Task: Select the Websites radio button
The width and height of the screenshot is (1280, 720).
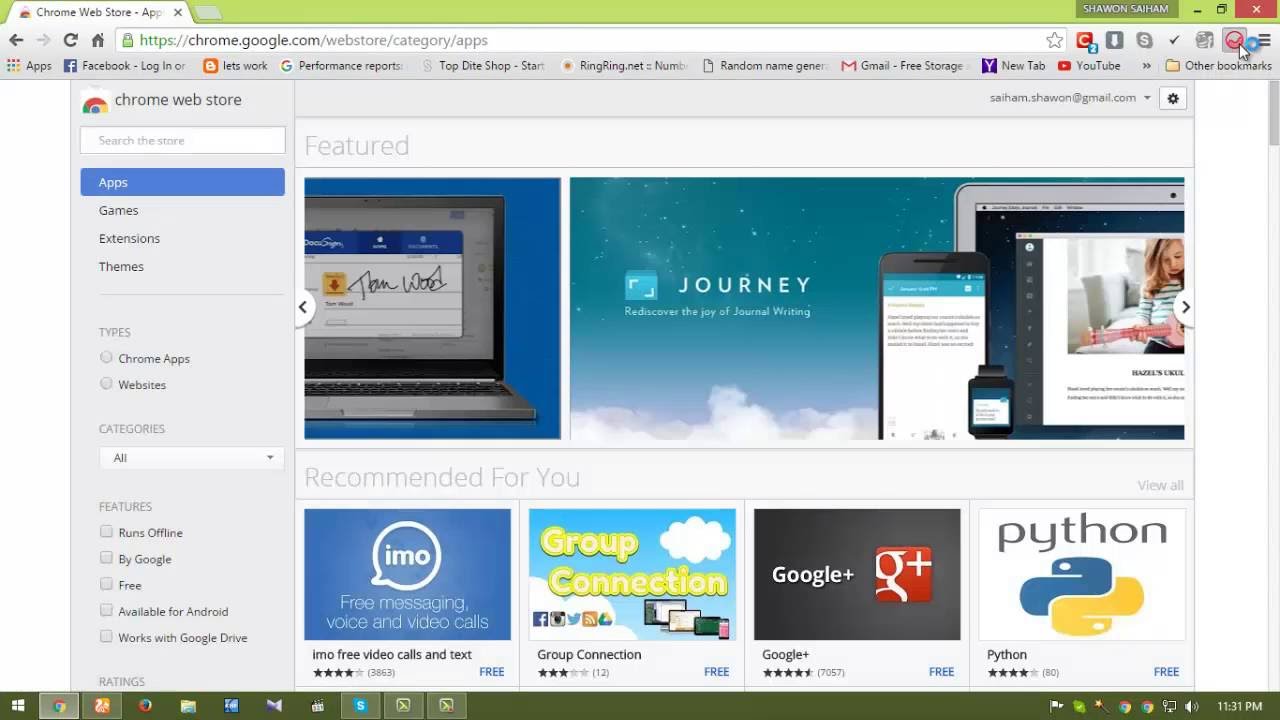Action: (x=106, y=384)
